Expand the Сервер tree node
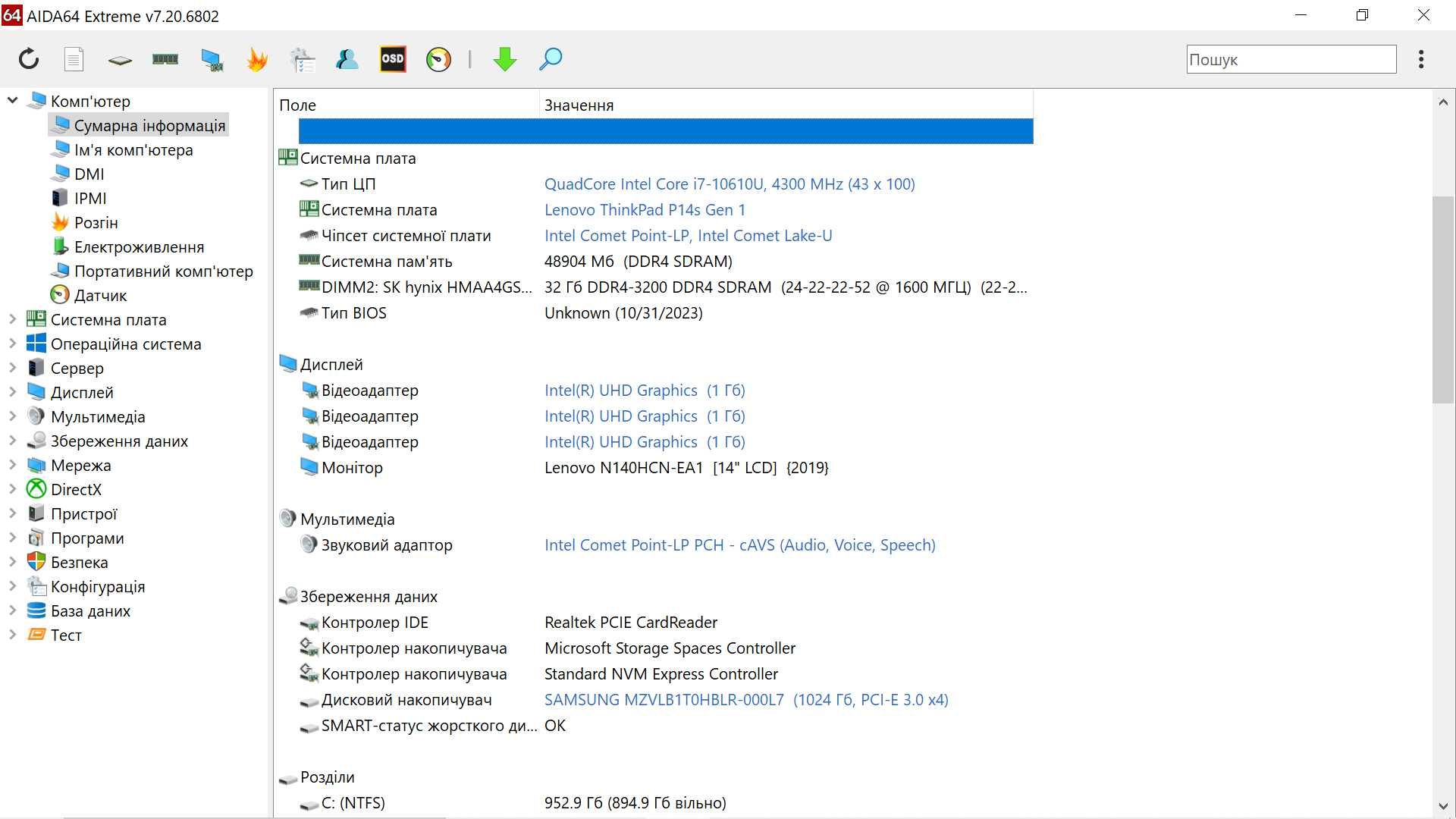This screenshot has height=819, width=1456. tap(12, 369)
